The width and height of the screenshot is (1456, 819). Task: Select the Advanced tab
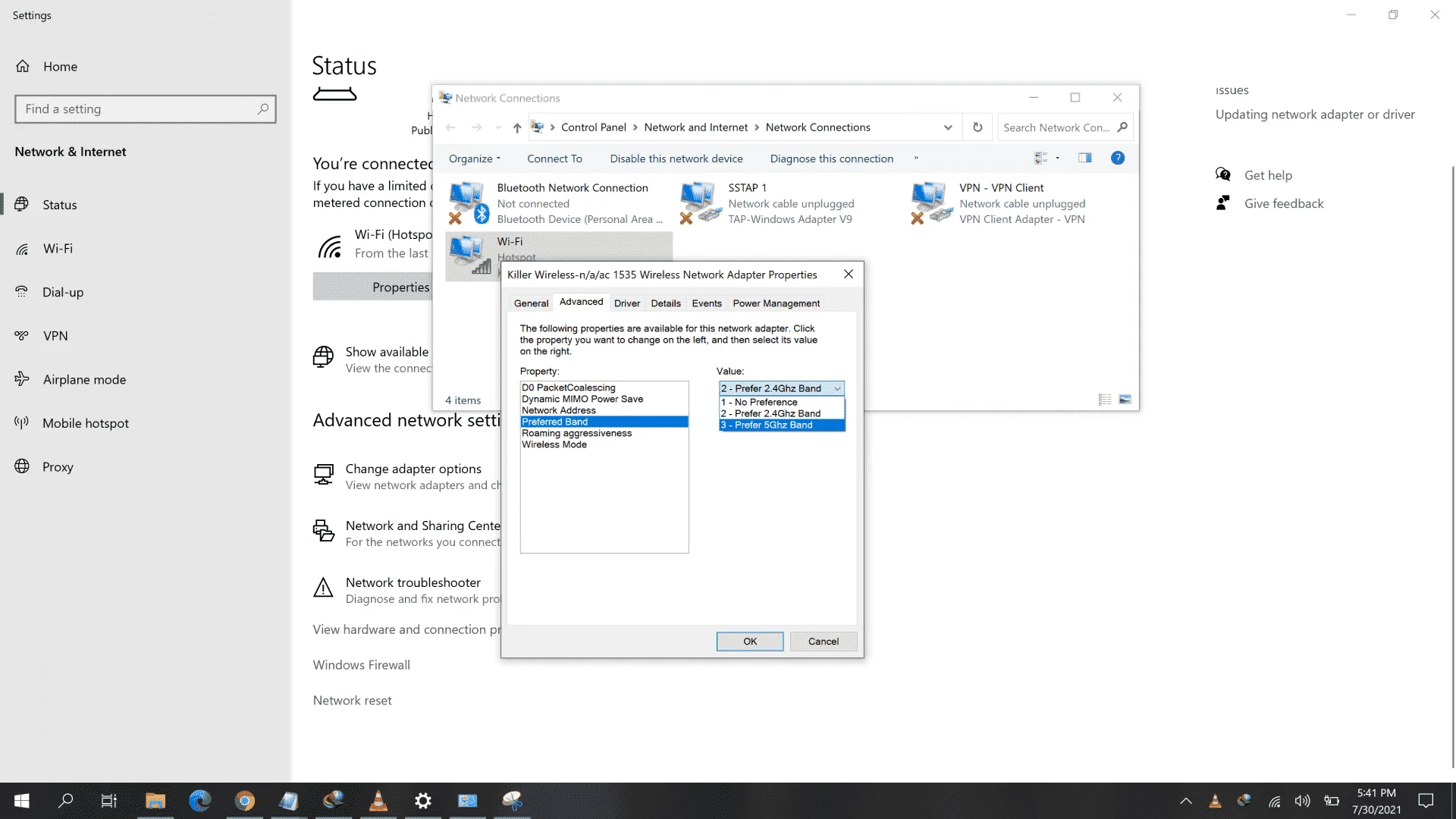pos(582,302)
